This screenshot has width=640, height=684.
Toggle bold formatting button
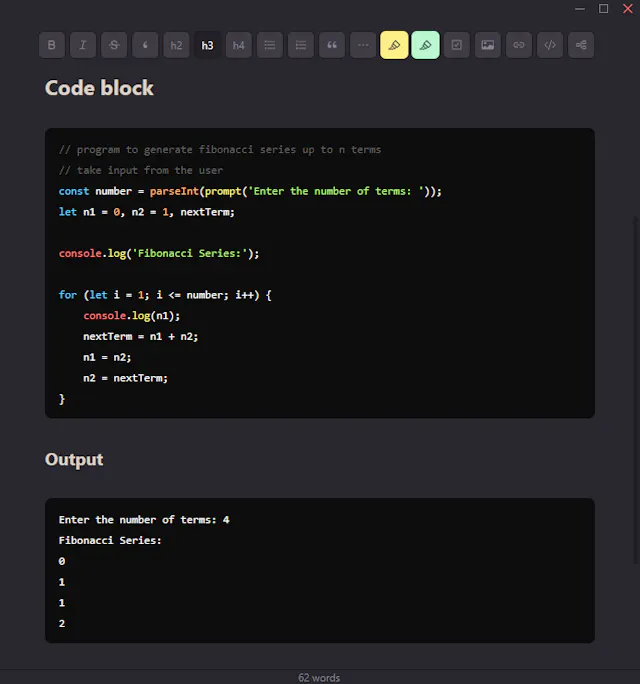pos(52,45)
